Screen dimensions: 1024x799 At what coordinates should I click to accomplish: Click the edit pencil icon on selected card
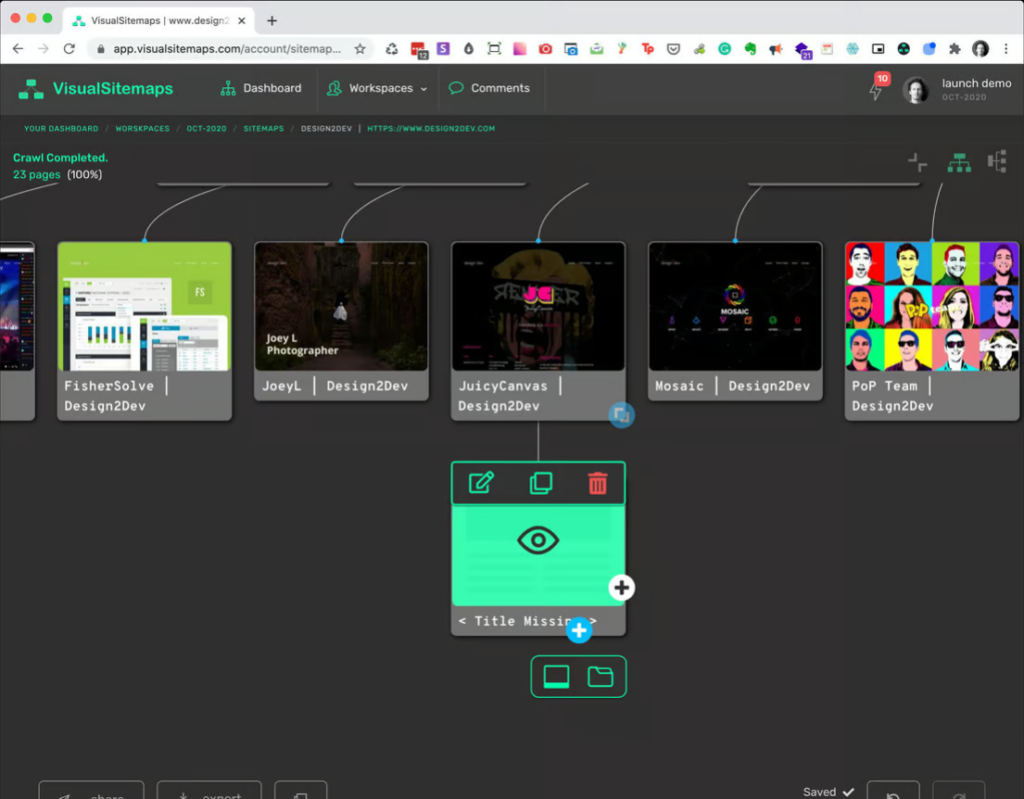[481, 483]
